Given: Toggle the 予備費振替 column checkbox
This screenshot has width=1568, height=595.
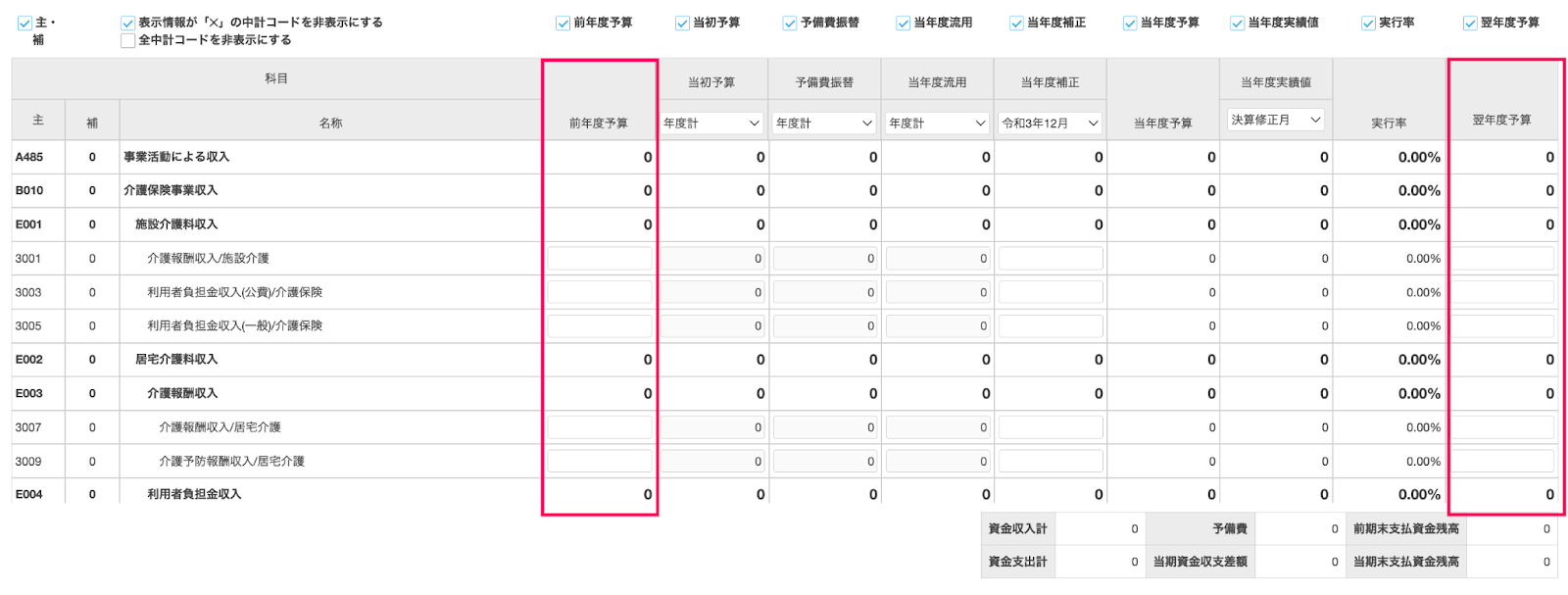Looking at the screenshot, I should [x=790, y=23].
